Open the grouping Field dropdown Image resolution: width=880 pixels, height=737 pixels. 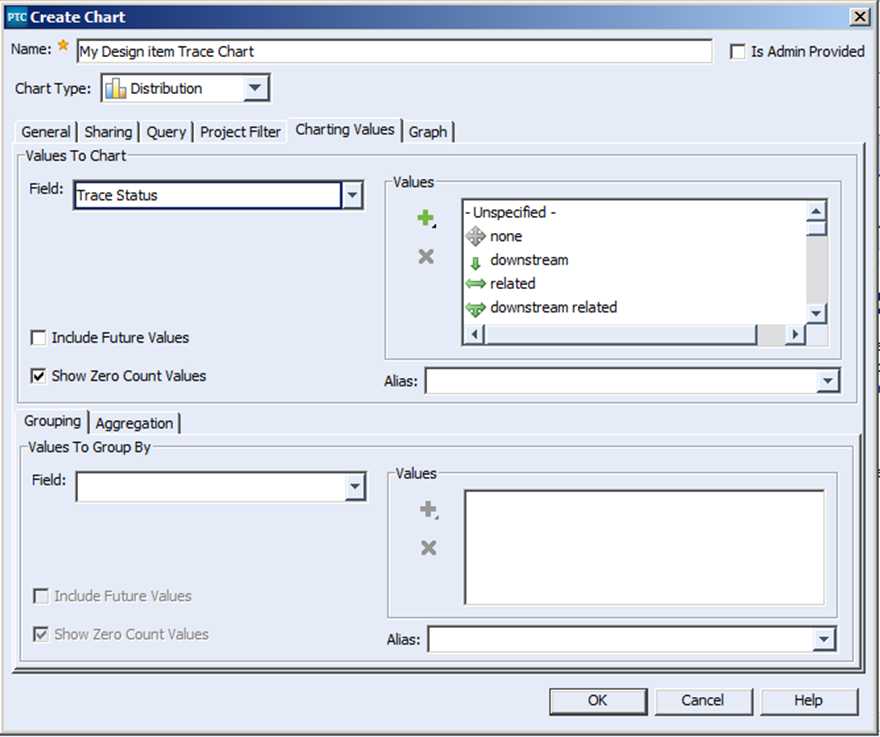[x=355, y=487]
